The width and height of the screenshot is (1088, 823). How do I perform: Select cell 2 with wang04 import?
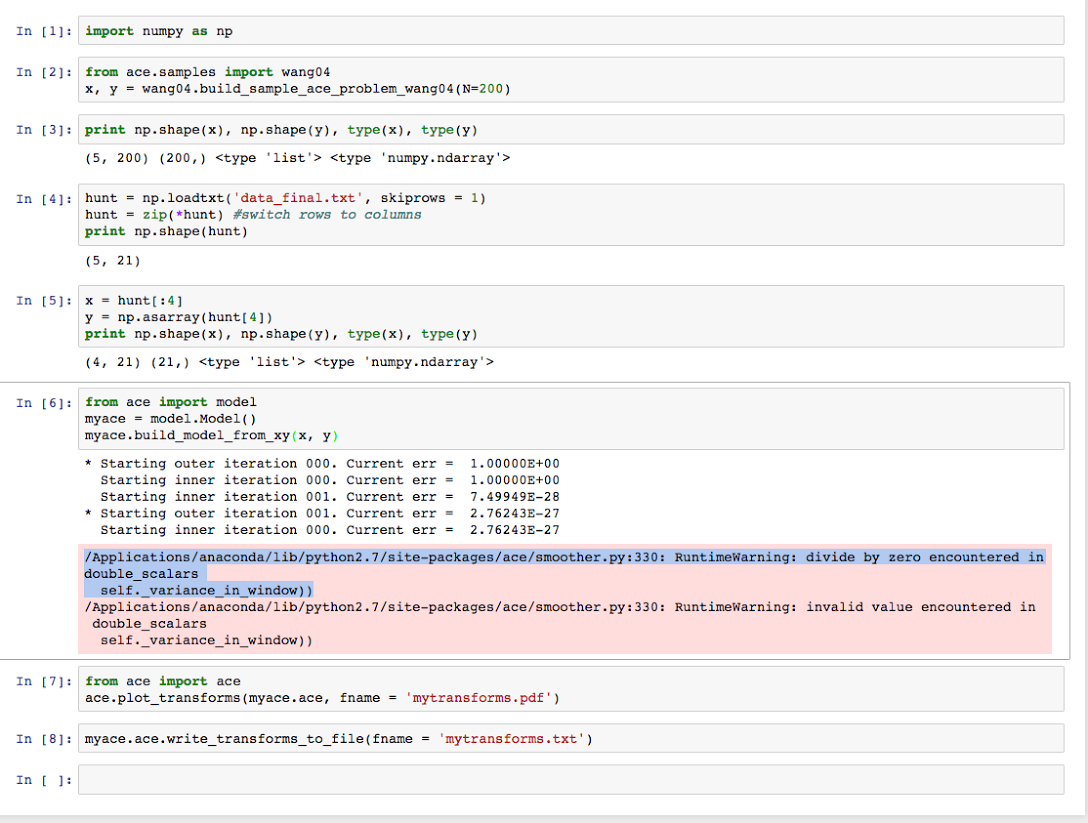tap(571, 80)
